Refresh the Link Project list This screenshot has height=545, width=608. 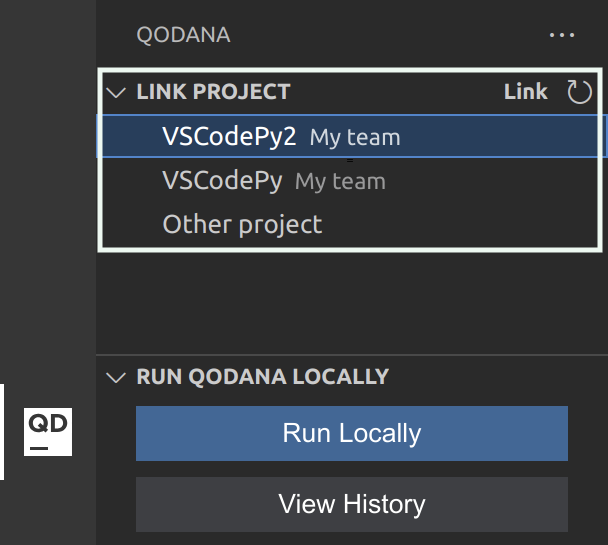coord(580,92)
